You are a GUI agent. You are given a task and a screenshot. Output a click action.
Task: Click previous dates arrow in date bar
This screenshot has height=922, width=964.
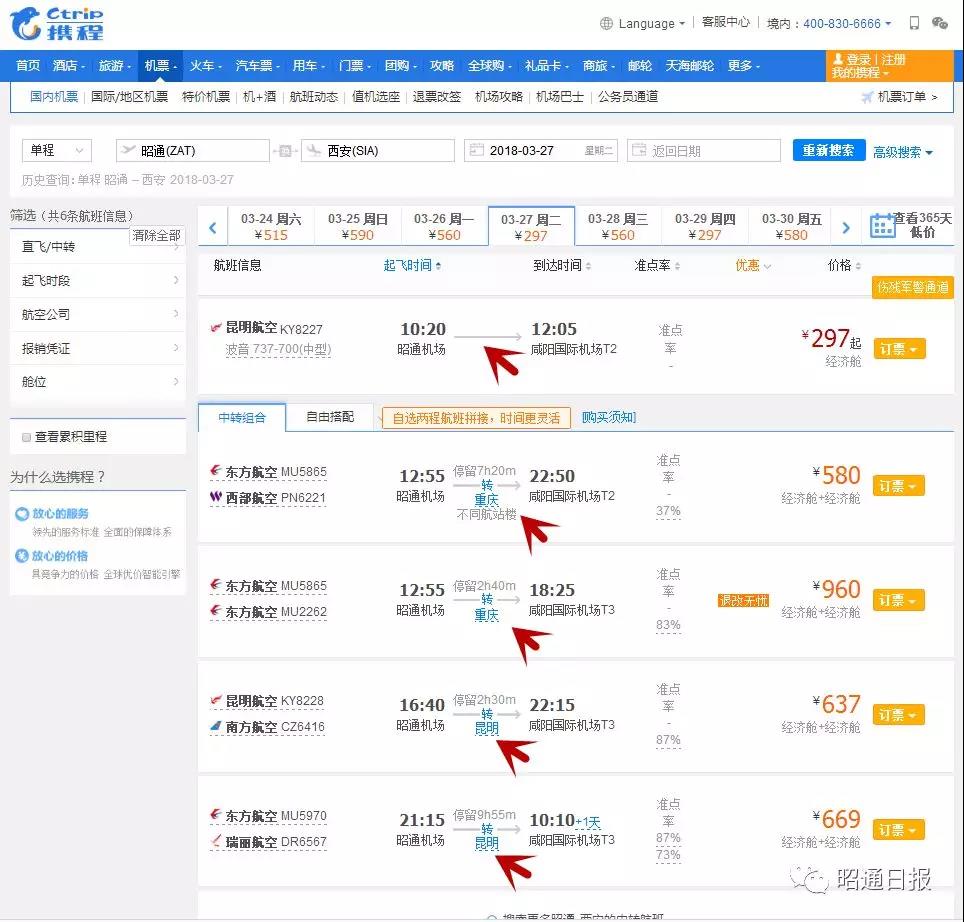pos(213,227)
